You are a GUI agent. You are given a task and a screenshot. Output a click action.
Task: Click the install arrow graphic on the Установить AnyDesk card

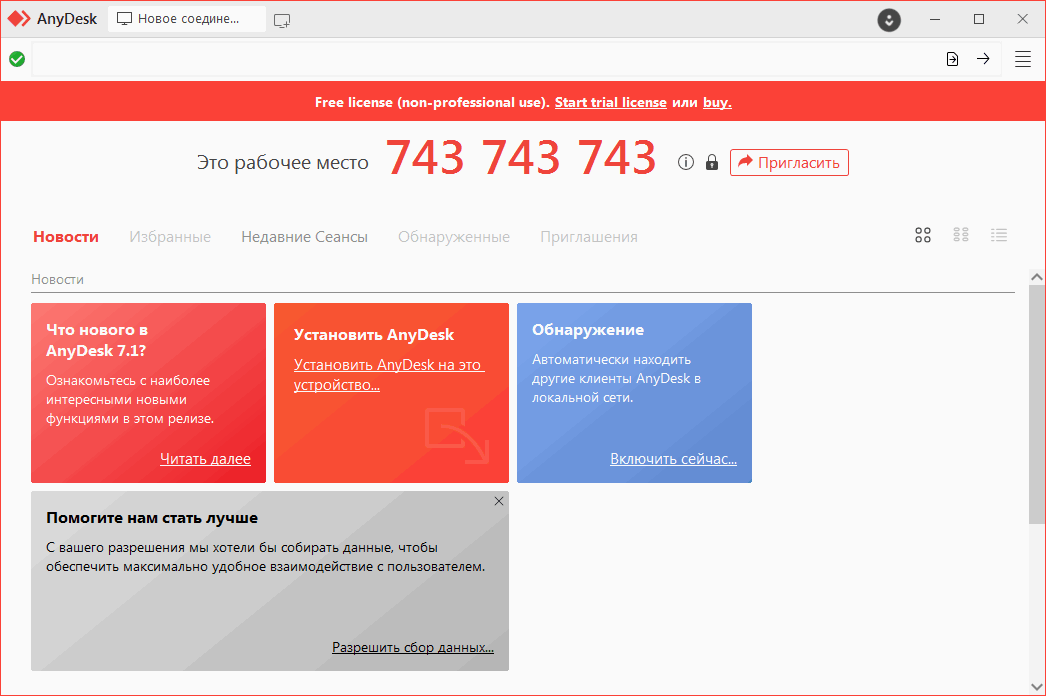point(457,435)
